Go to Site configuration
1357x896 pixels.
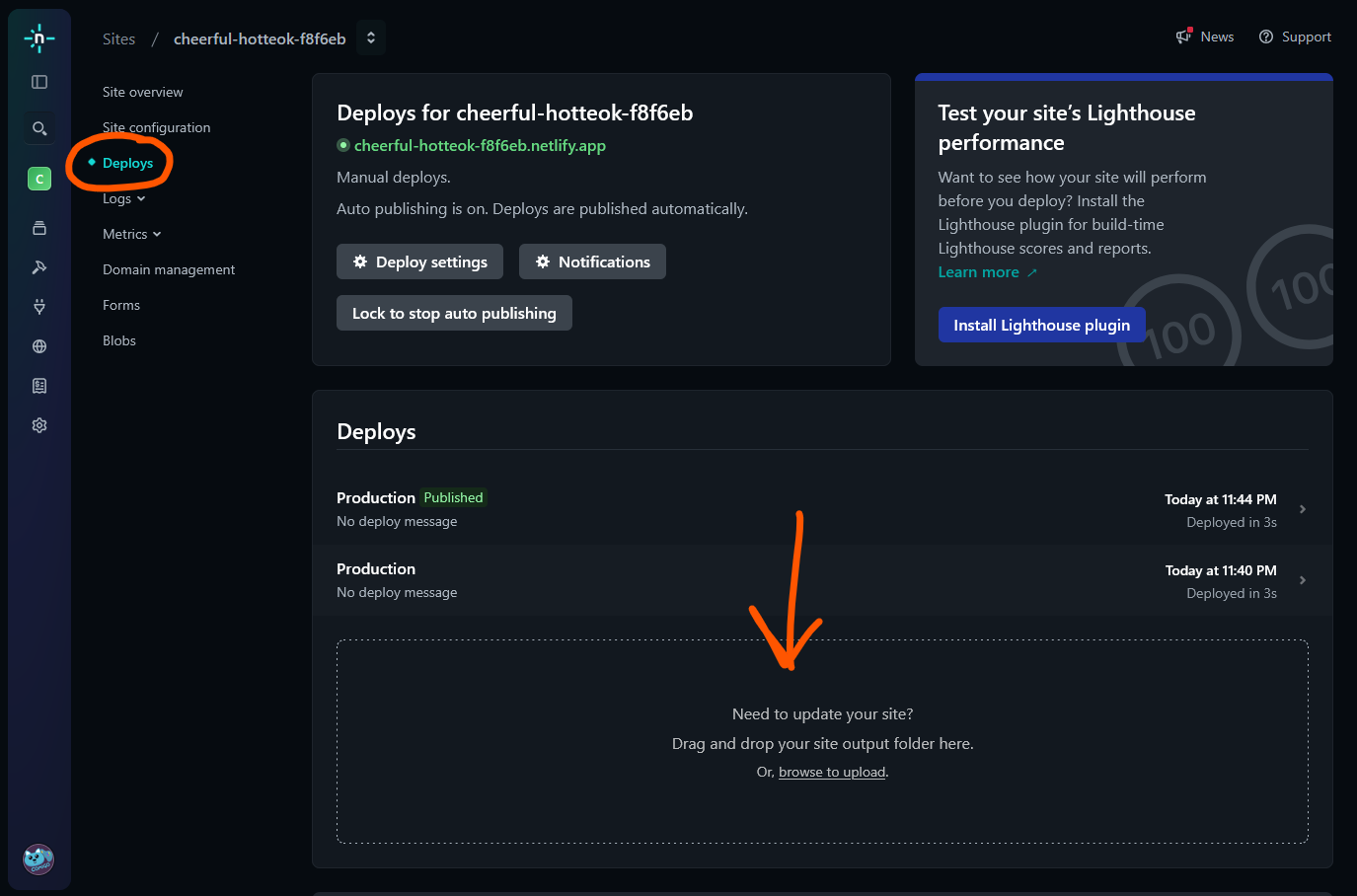[x=156, y=127]
